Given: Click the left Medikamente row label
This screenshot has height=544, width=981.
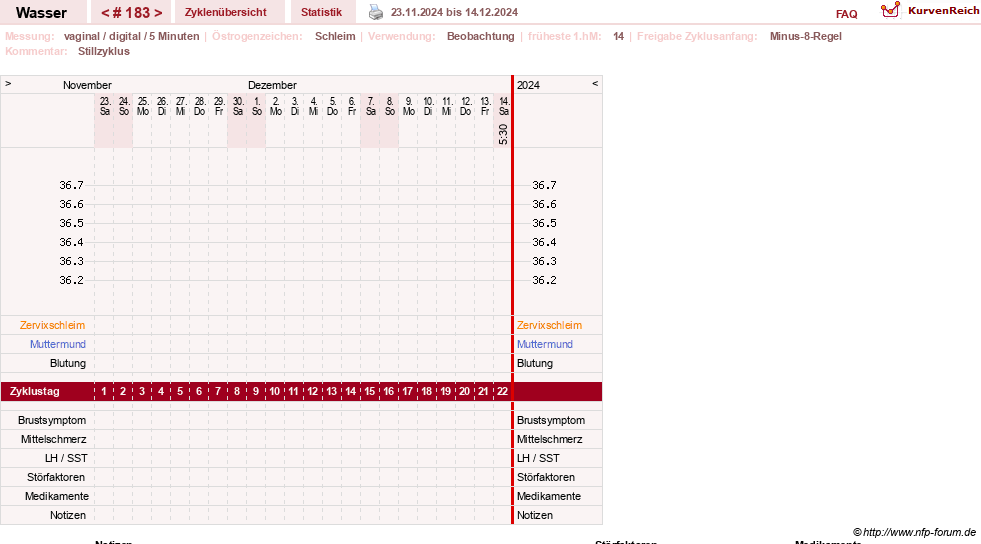Looking at the screenshot, I should (x=57, y=496).
